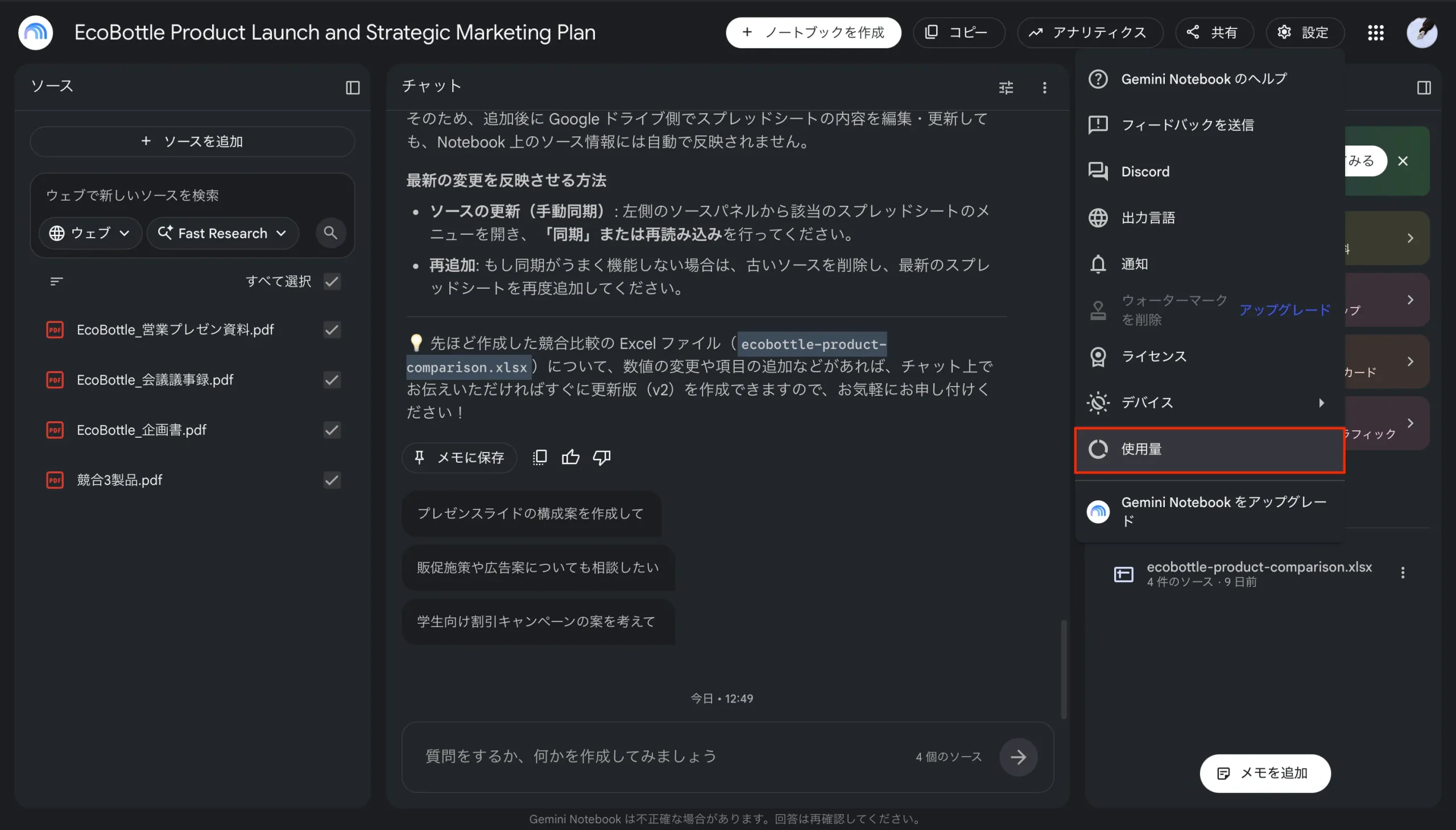The height and width of the screenshot is (830, 1456).
Task: Copy the chat response with copy icon
Action: 540,457
